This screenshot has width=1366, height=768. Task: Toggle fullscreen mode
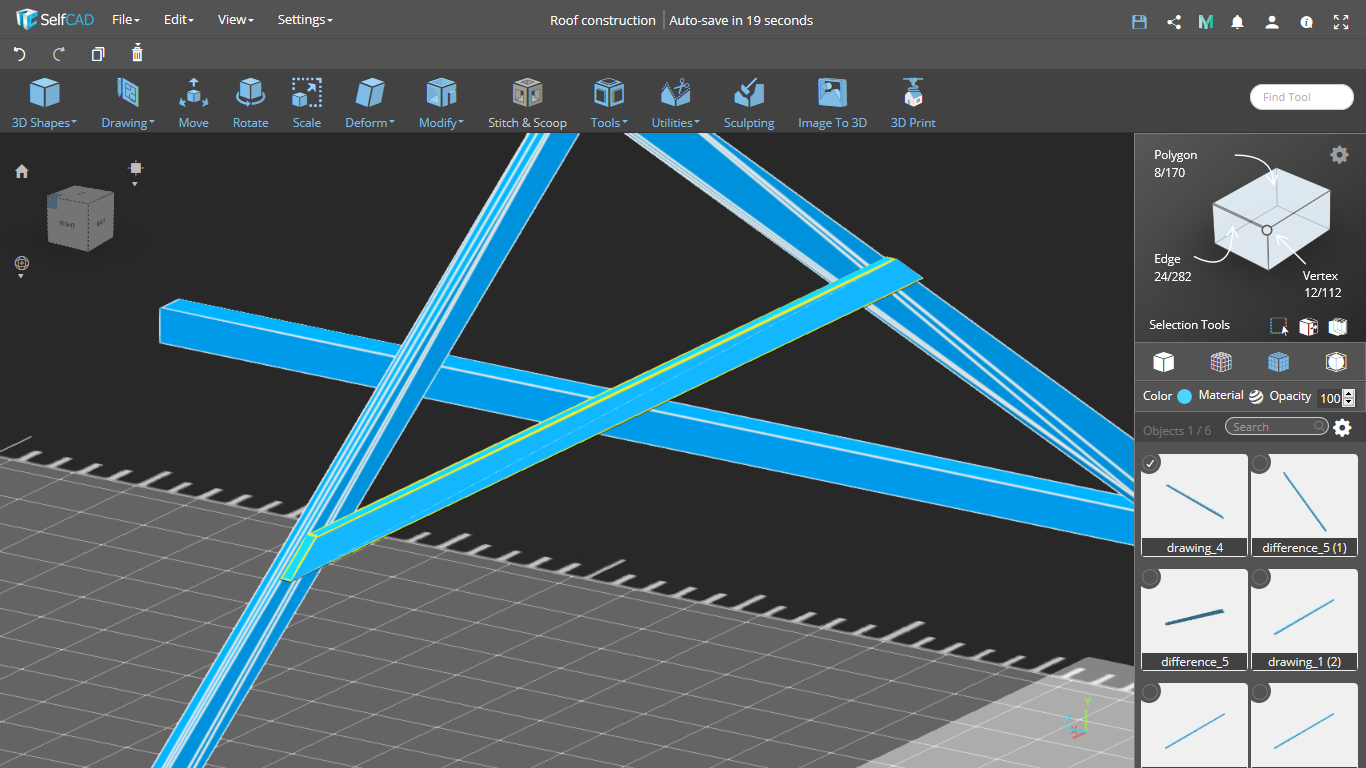[1341, 21]
